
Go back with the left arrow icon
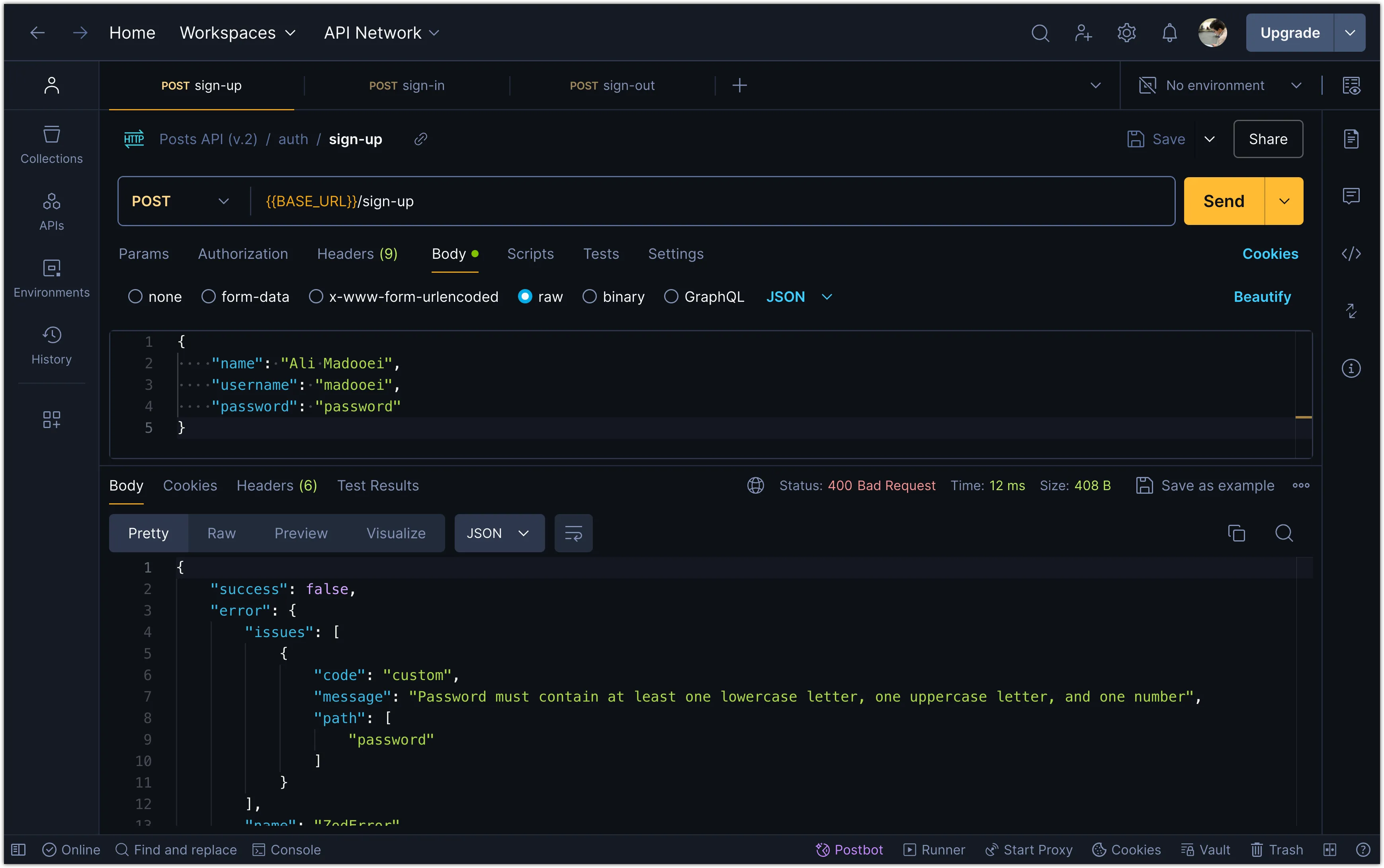pyautogui.click(x=37, y=33)
